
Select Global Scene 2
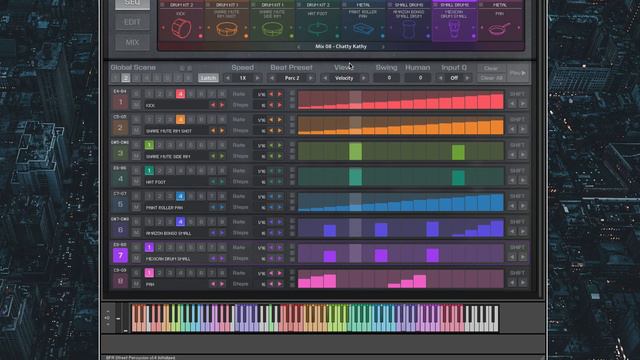[x=126, y=78]
